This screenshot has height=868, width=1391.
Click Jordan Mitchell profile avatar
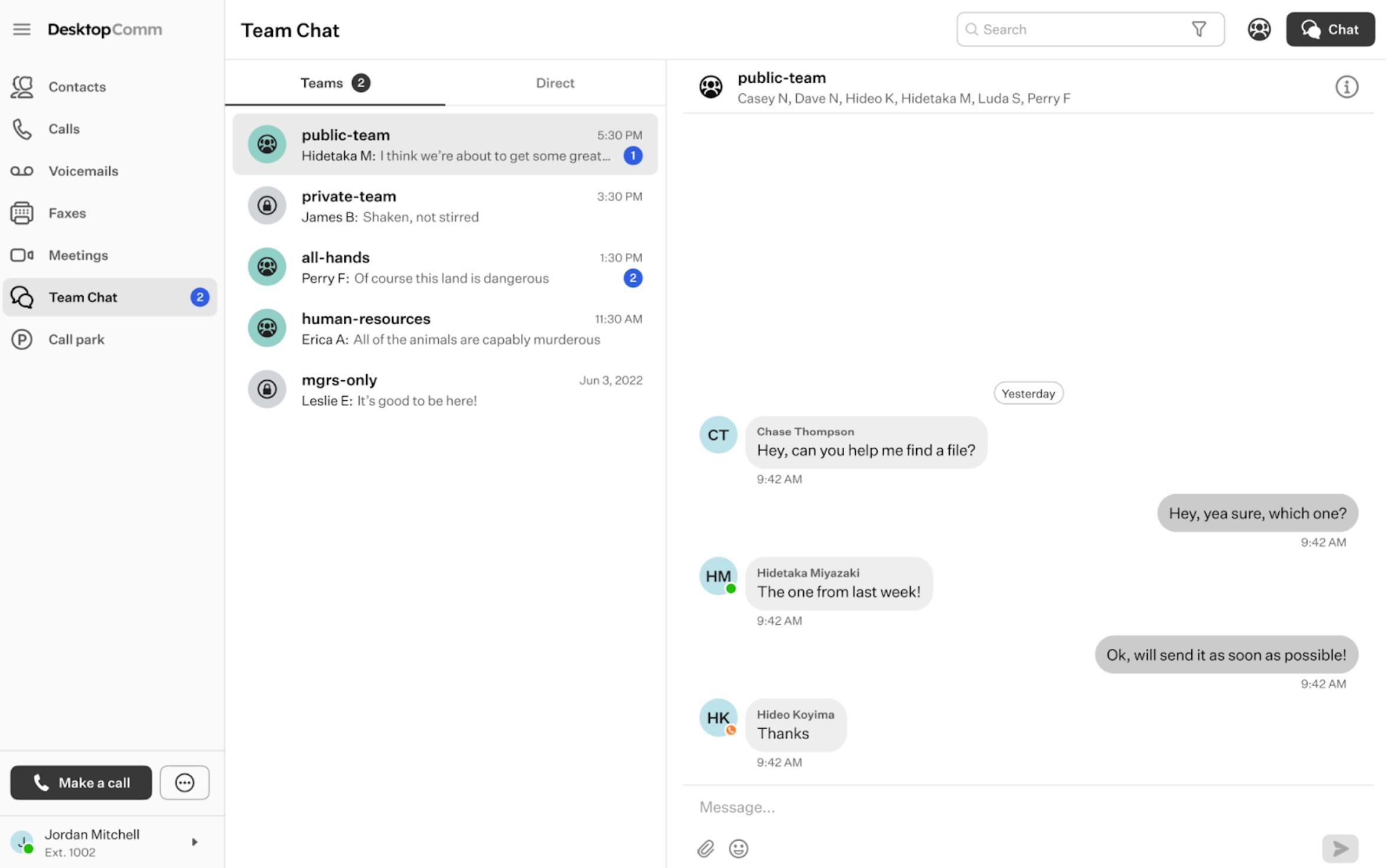point(22,842)
